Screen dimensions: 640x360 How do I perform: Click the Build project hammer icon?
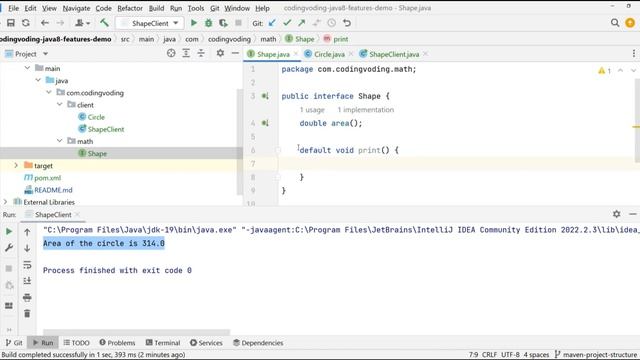104,23
